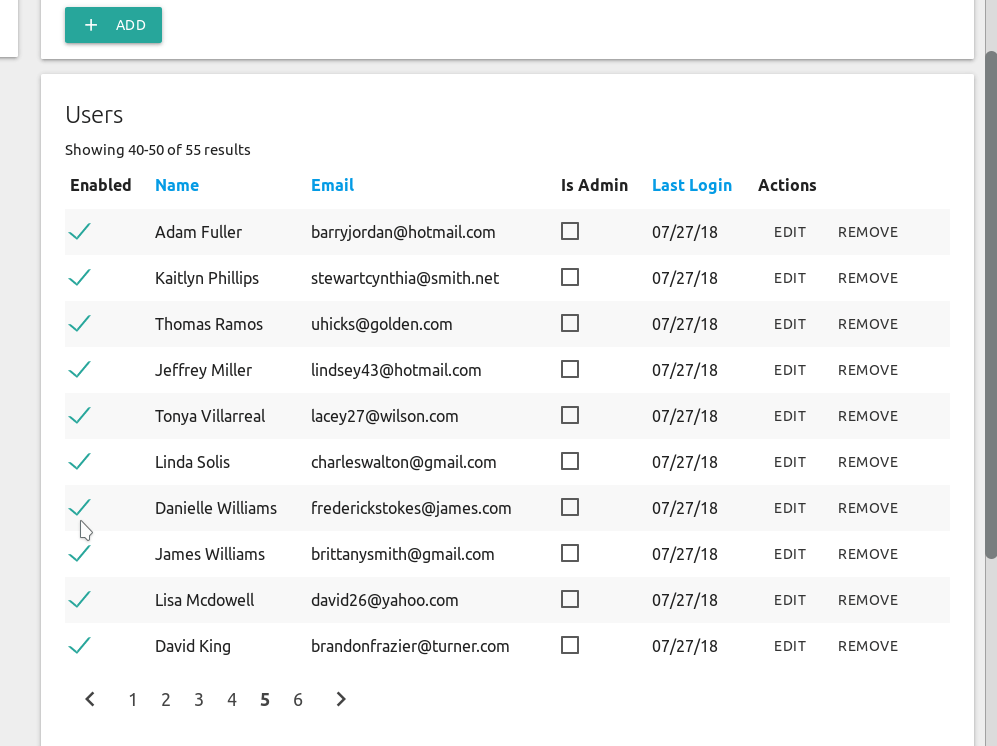Screen dimensions: 997x746
Task: Click the green enabled checkmark for Adam Fuller
Action: click(x=79, y=232)
